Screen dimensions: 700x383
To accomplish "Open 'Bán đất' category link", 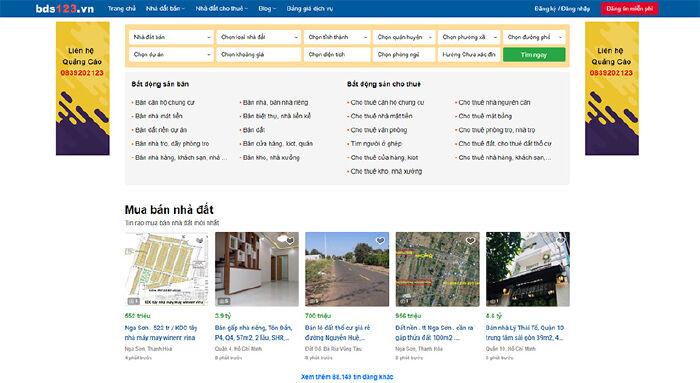I will pos(254,130).
